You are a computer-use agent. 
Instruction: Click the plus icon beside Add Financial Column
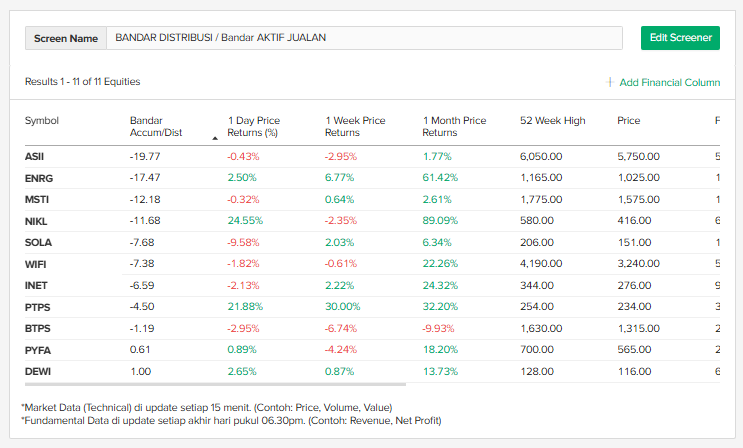610,82
